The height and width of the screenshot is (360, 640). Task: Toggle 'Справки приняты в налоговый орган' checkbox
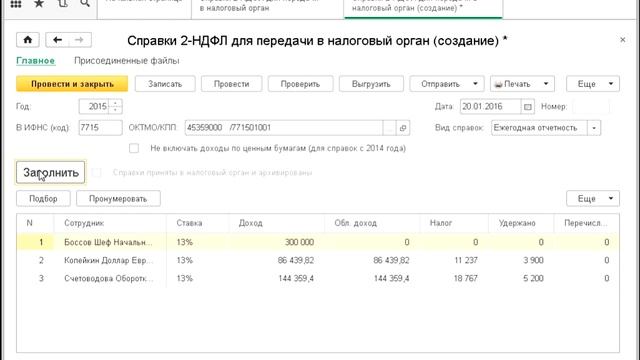point(96,173)
